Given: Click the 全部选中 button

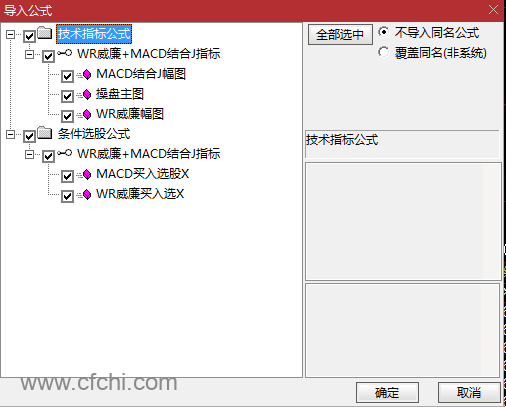Looking at the screenshot, I should point(340,34).
